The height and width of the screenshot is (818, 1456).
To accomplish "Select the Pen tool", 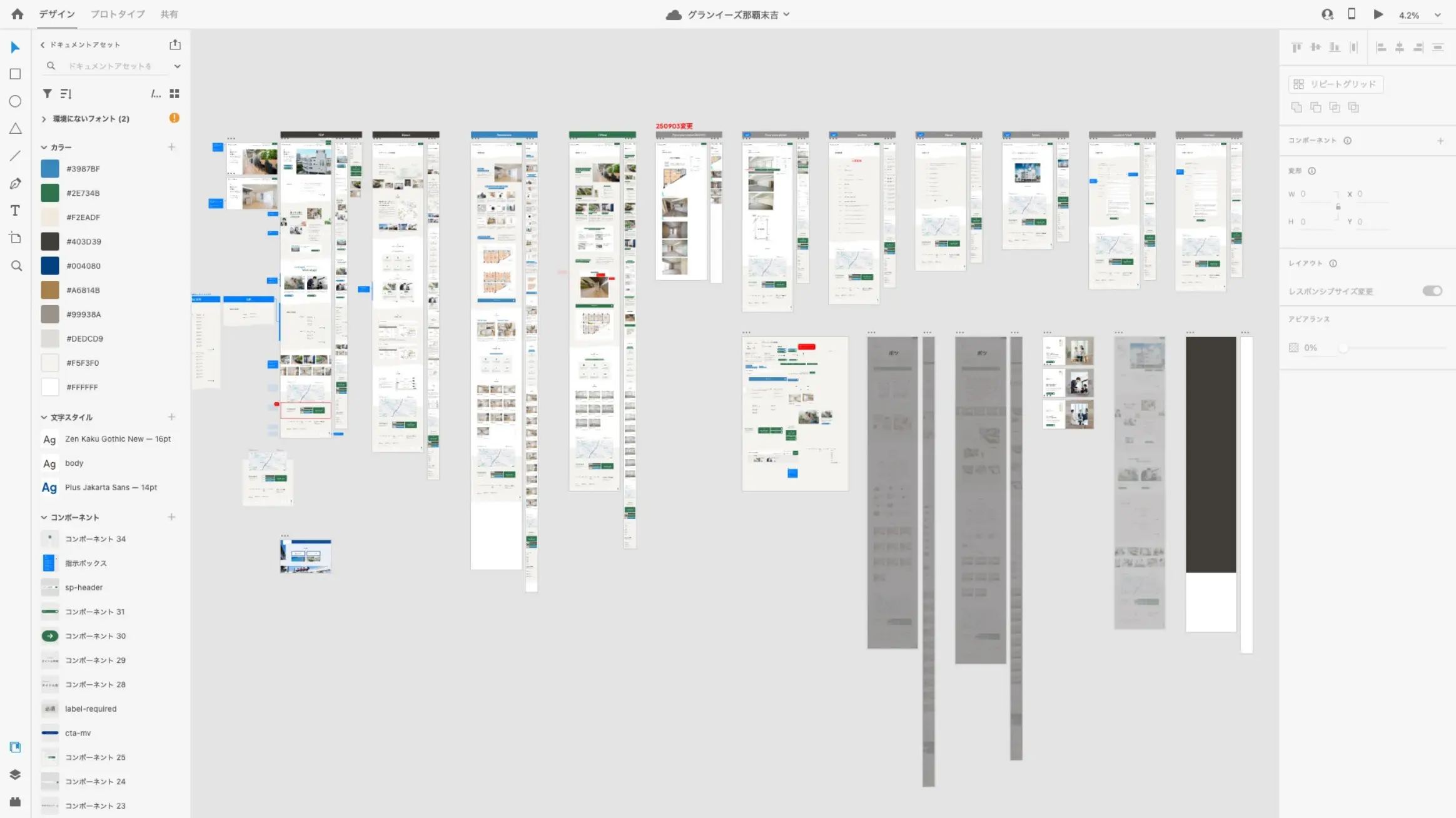I will pyautogui.click(x=16, y=183).
